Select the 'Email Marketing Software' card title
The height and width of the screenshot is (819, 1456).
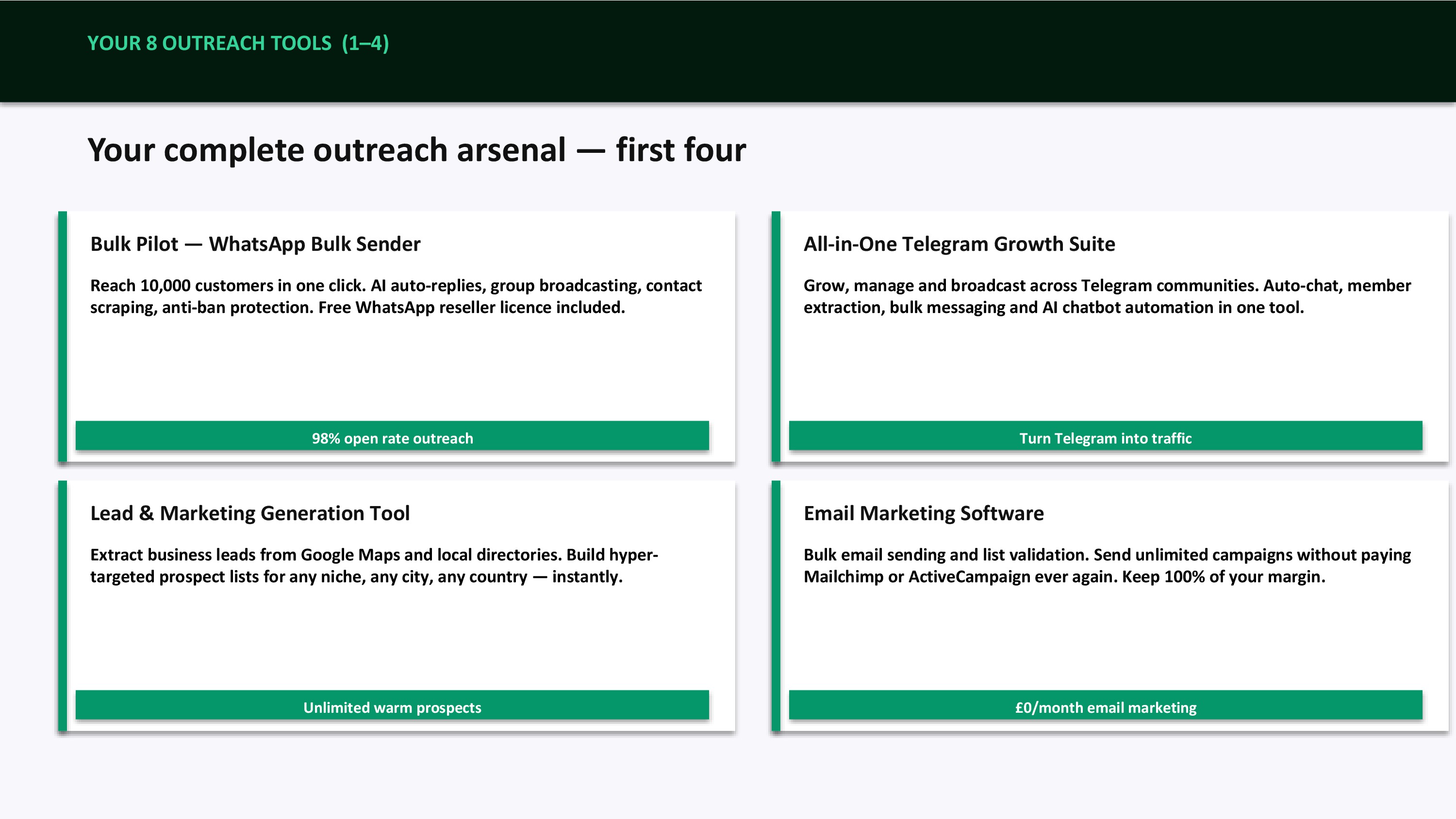coord(924,513)
